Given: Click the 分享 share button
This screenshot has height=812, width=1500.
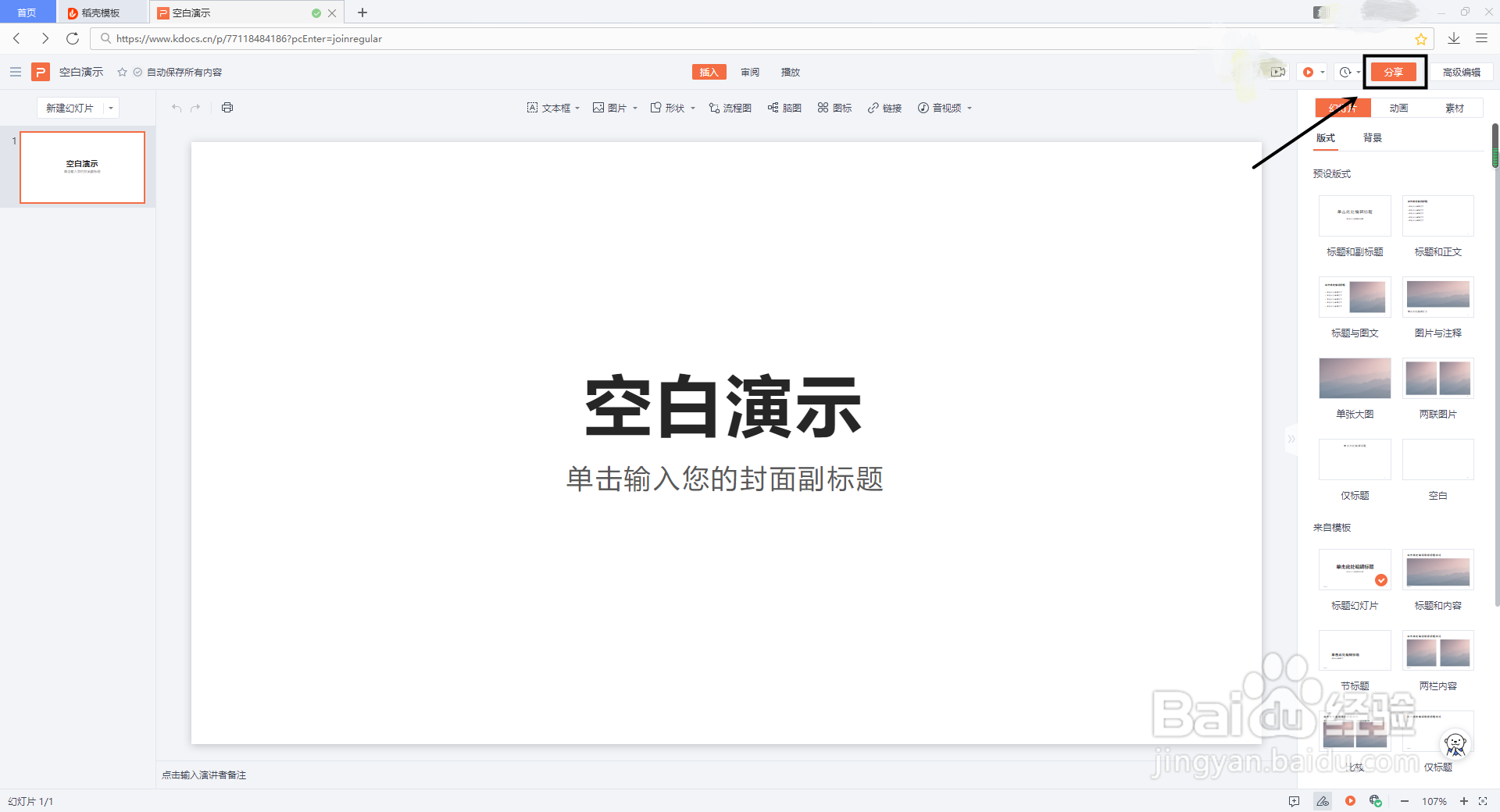Looking at the screenshot, I should click(1394, 72).
